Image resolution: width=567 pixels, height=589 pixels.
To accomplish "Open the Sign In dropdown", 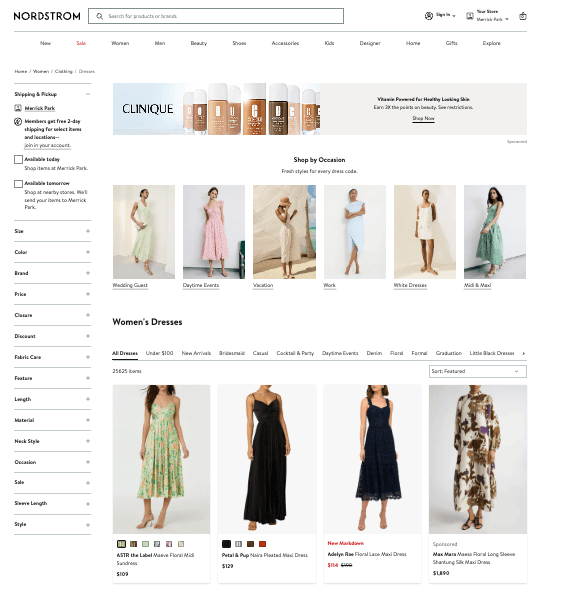I will coord(446,15).
